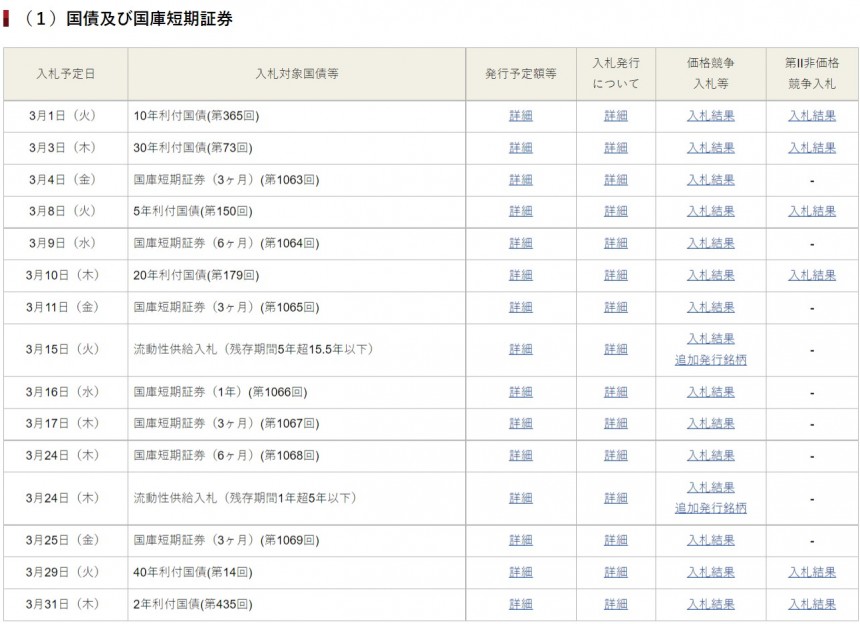860x624 pixels.
Task: Open 発行予定額等 詳細 for 国庫短期証券(第1067回)
Action: (x=520, y=424)
